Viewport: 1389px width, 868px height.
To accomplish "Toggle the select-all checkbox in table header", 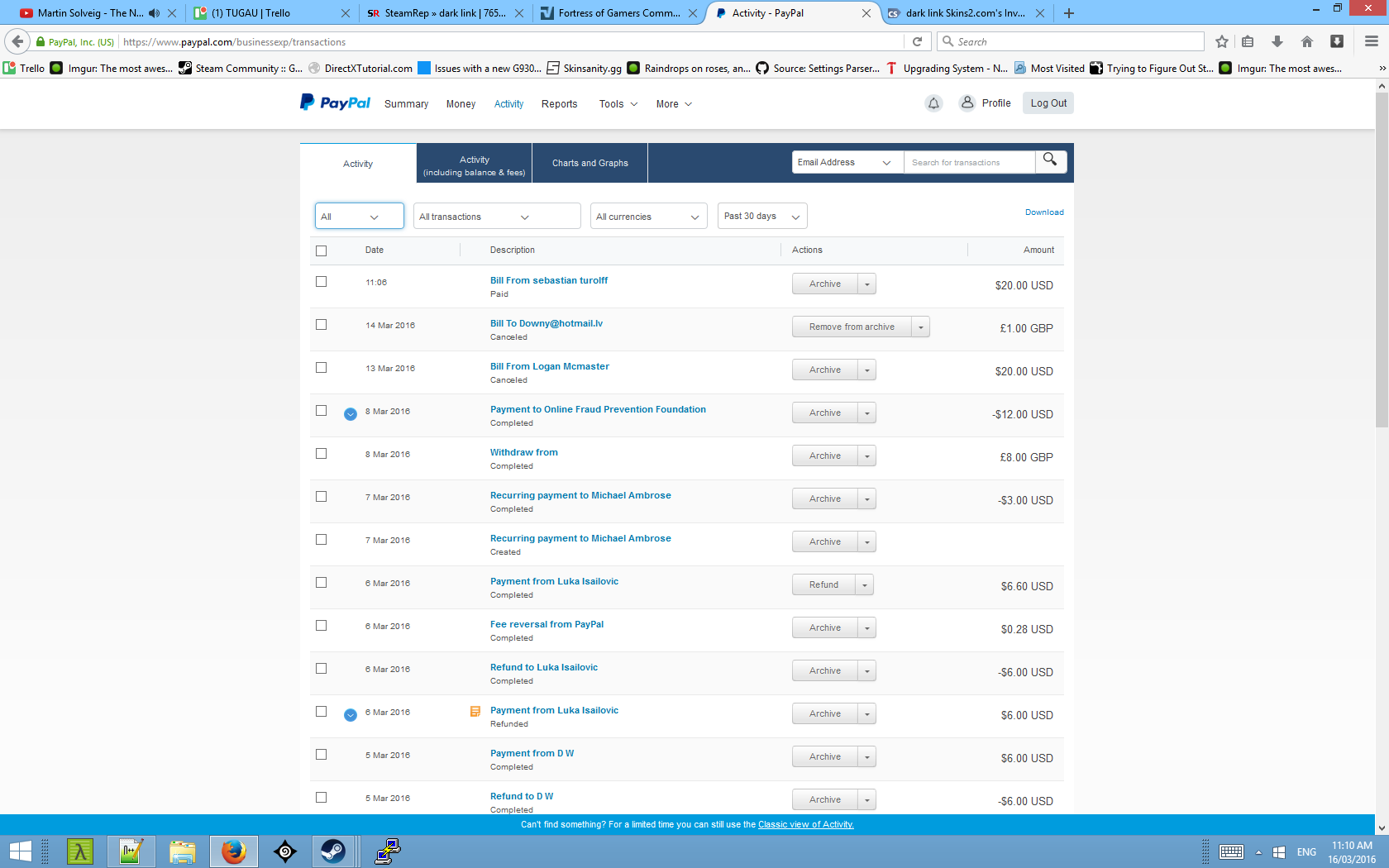I will click(x=322, y=250).
